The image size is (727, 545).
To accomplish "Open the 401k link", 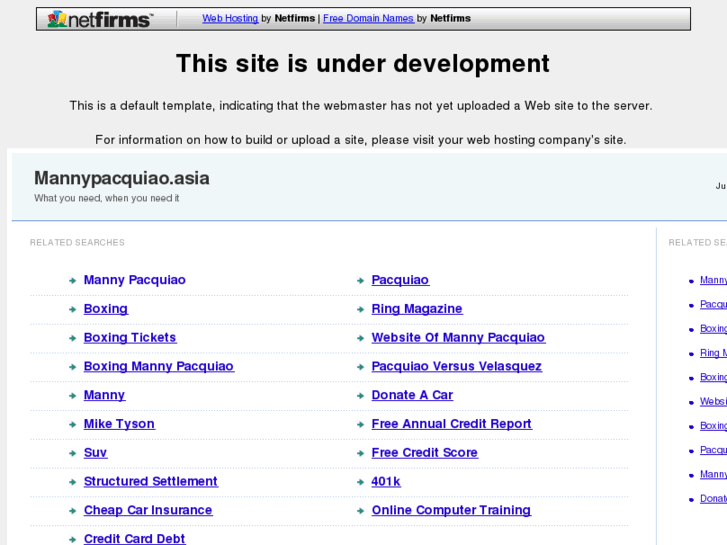I will click(x=386, y=481).
